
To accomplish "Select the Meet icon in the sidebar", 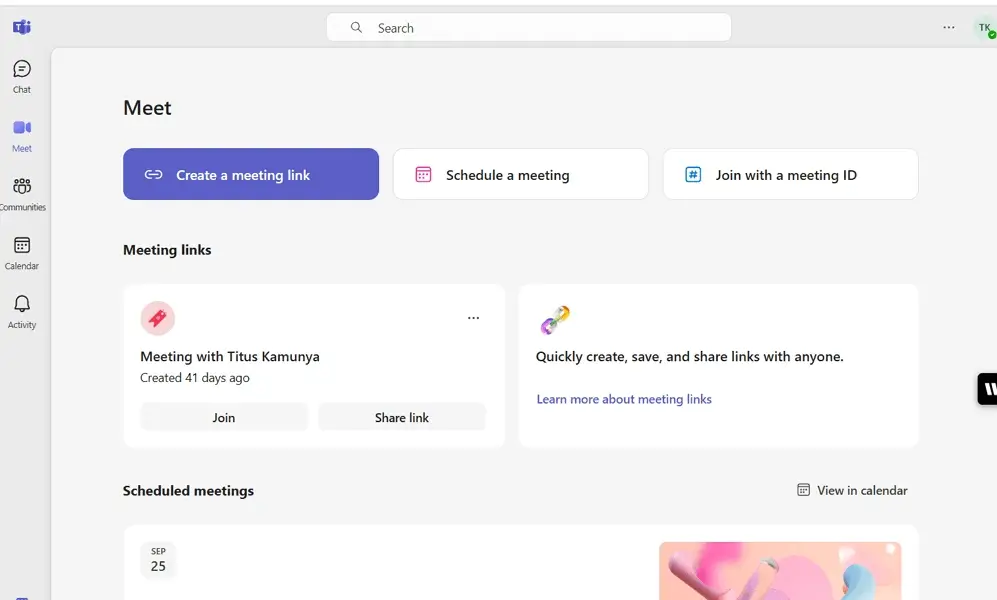I will pyautogui.click(x=21, y=132).
